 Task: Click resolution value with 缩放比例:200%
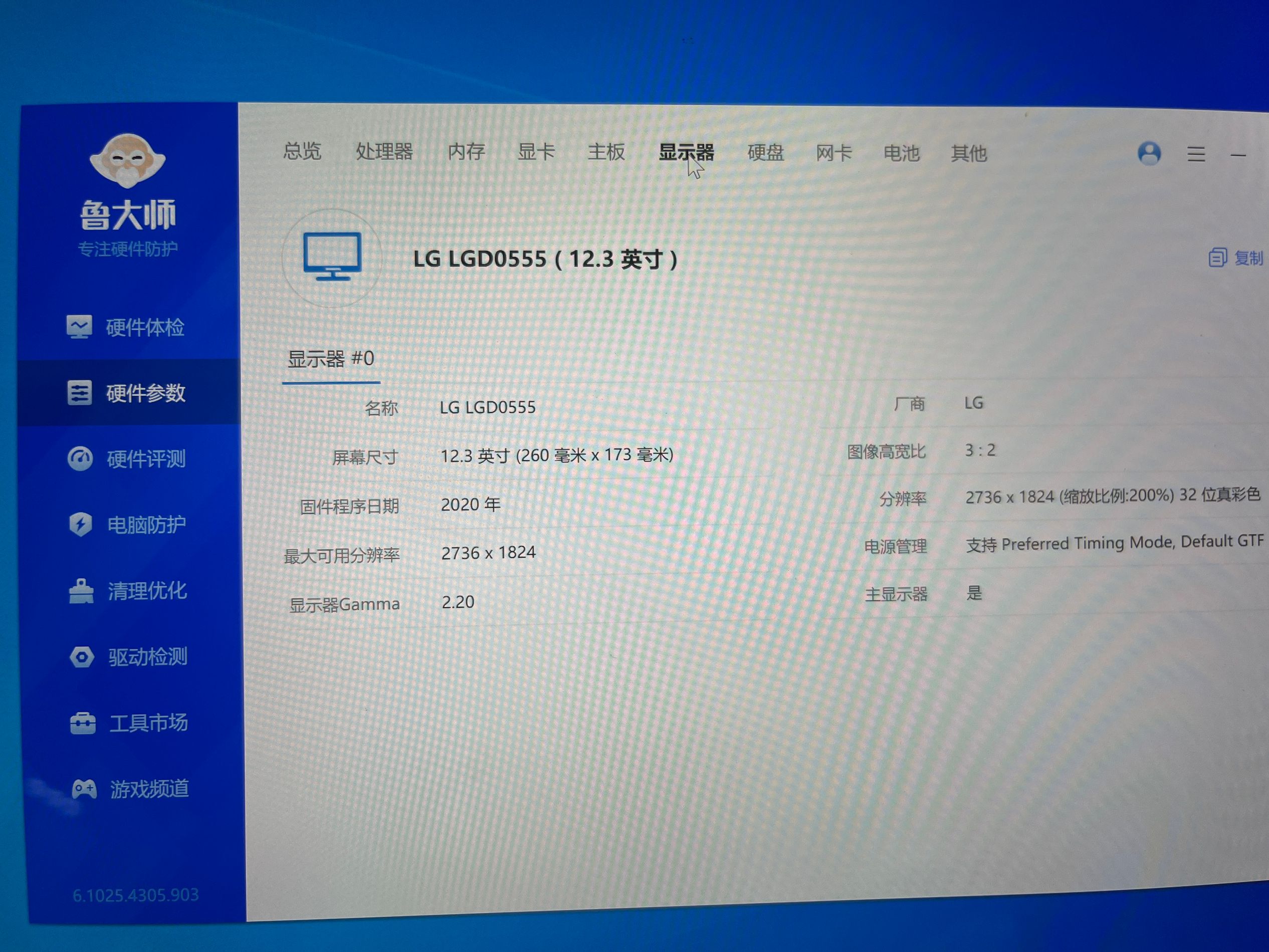coord(1113,496)
